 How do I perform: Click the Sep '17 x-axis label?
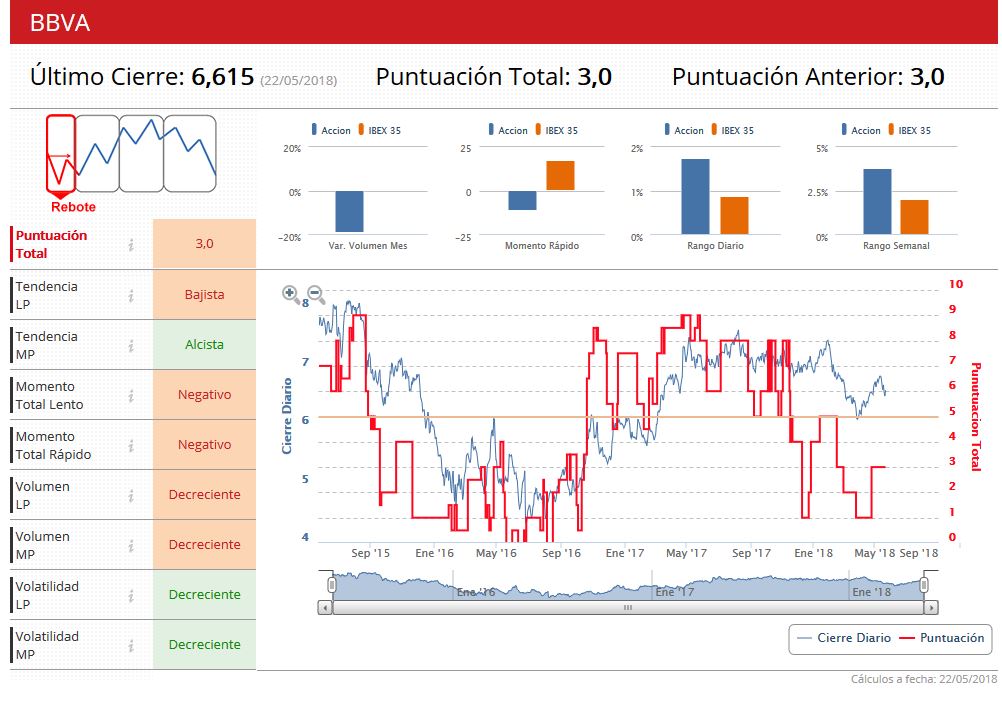(752, 553)
